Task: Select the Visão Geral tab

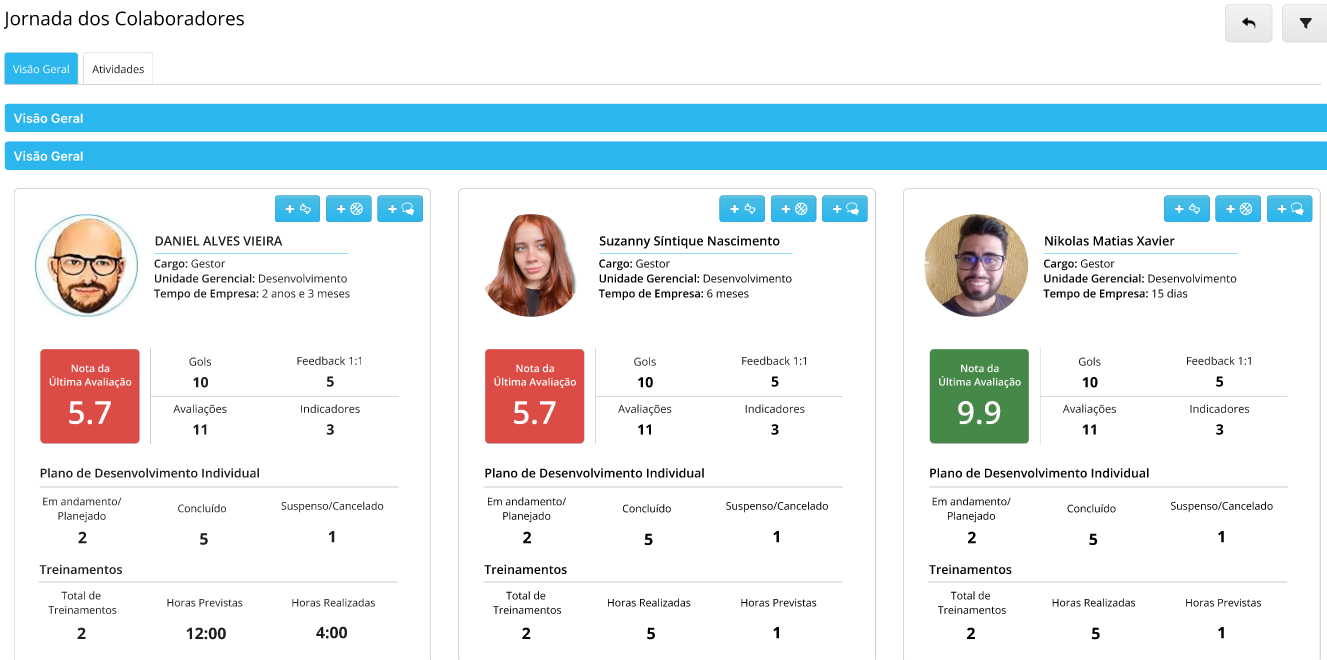Action: tap(41, 69)
